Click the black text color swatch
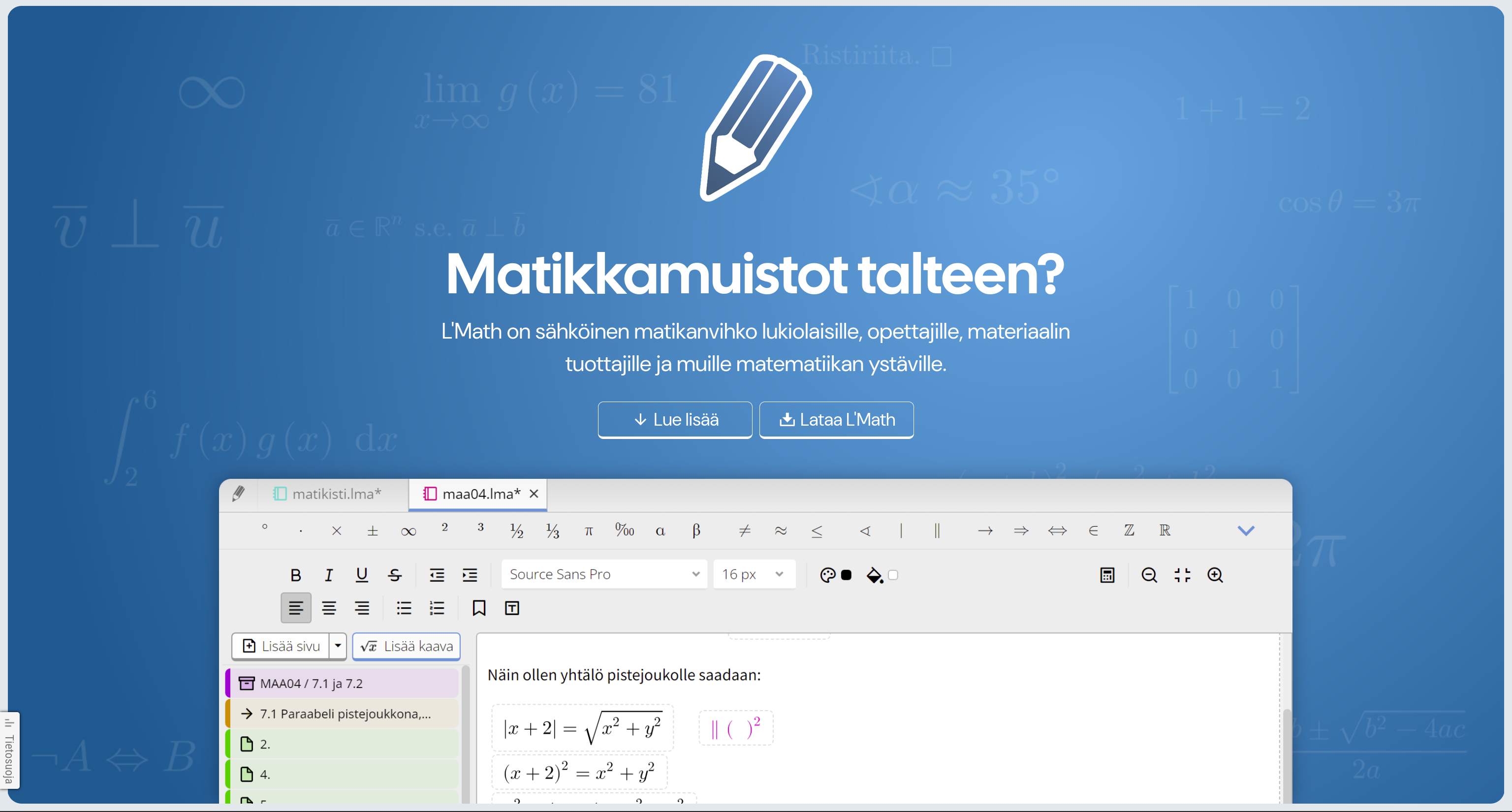Screen dimensions: 1512x812 [847, 575]
